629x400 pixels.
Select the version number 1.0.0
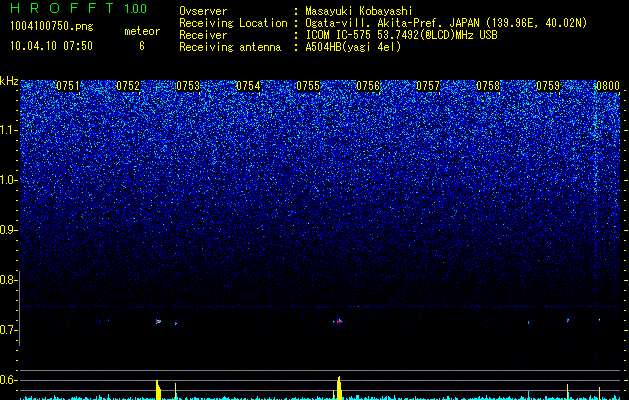(135, 9)
